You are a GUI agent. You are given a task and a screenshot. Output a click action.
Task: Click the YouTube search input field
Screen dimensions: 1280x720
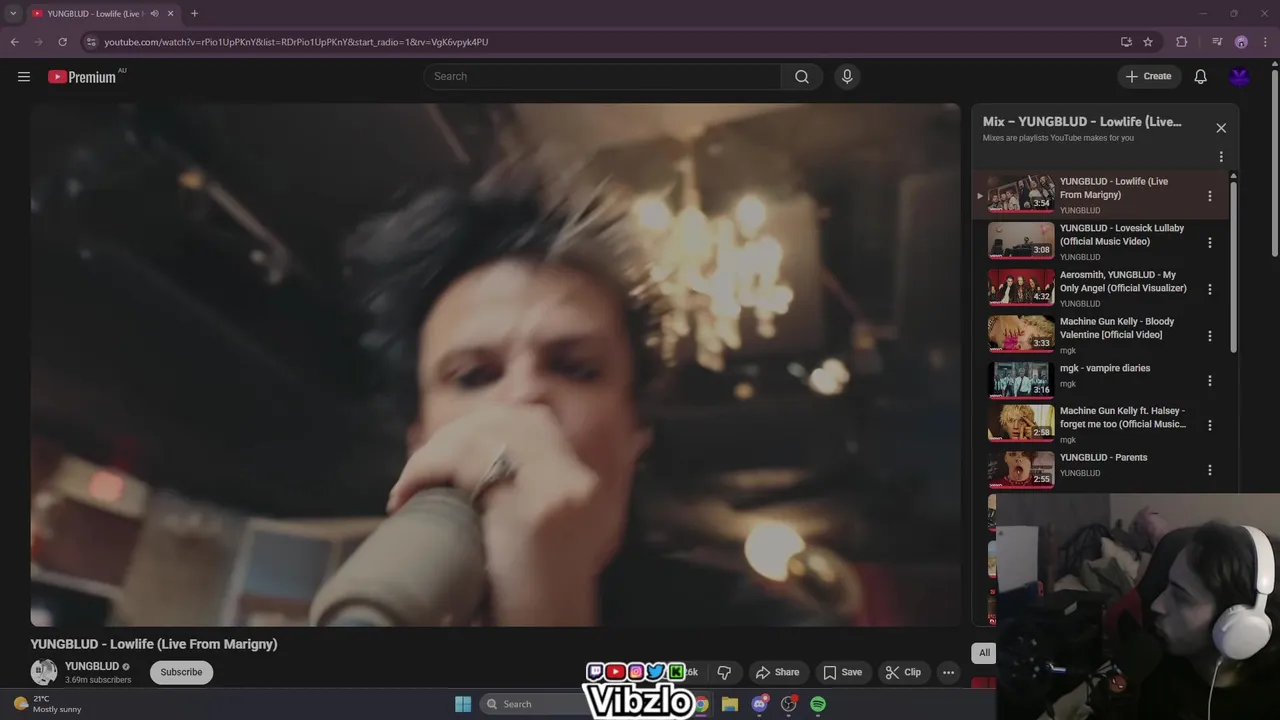pyautogui.click(x=602, y=76)
